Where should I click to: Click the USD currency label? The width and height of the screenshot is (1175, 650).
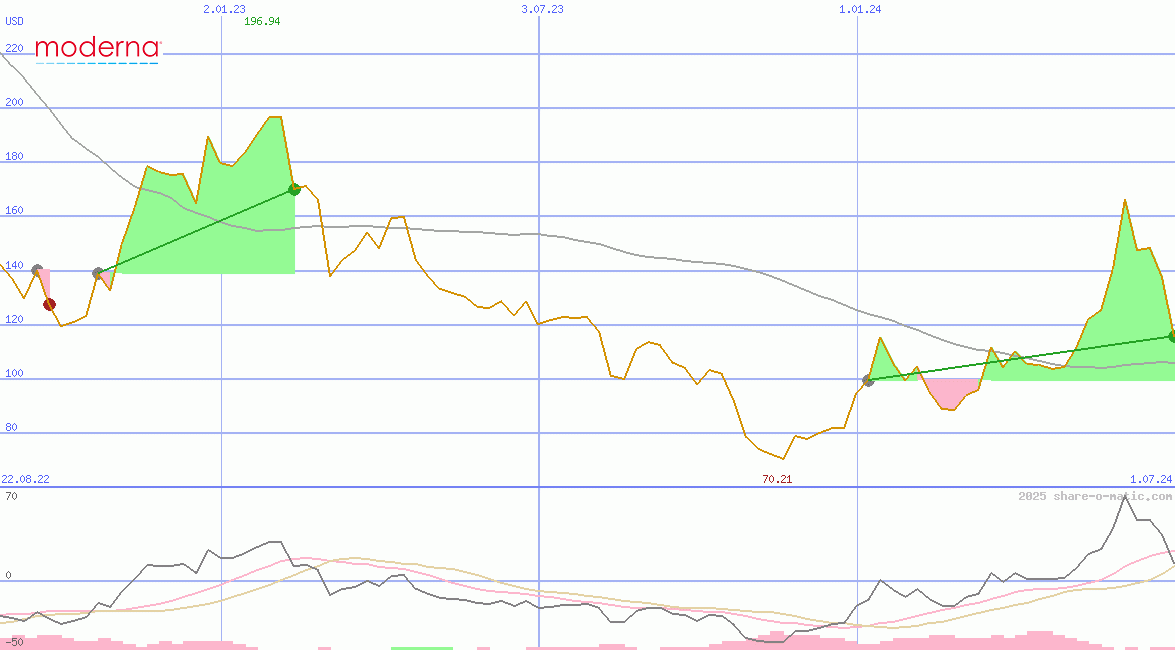click(x=14, y=22)
